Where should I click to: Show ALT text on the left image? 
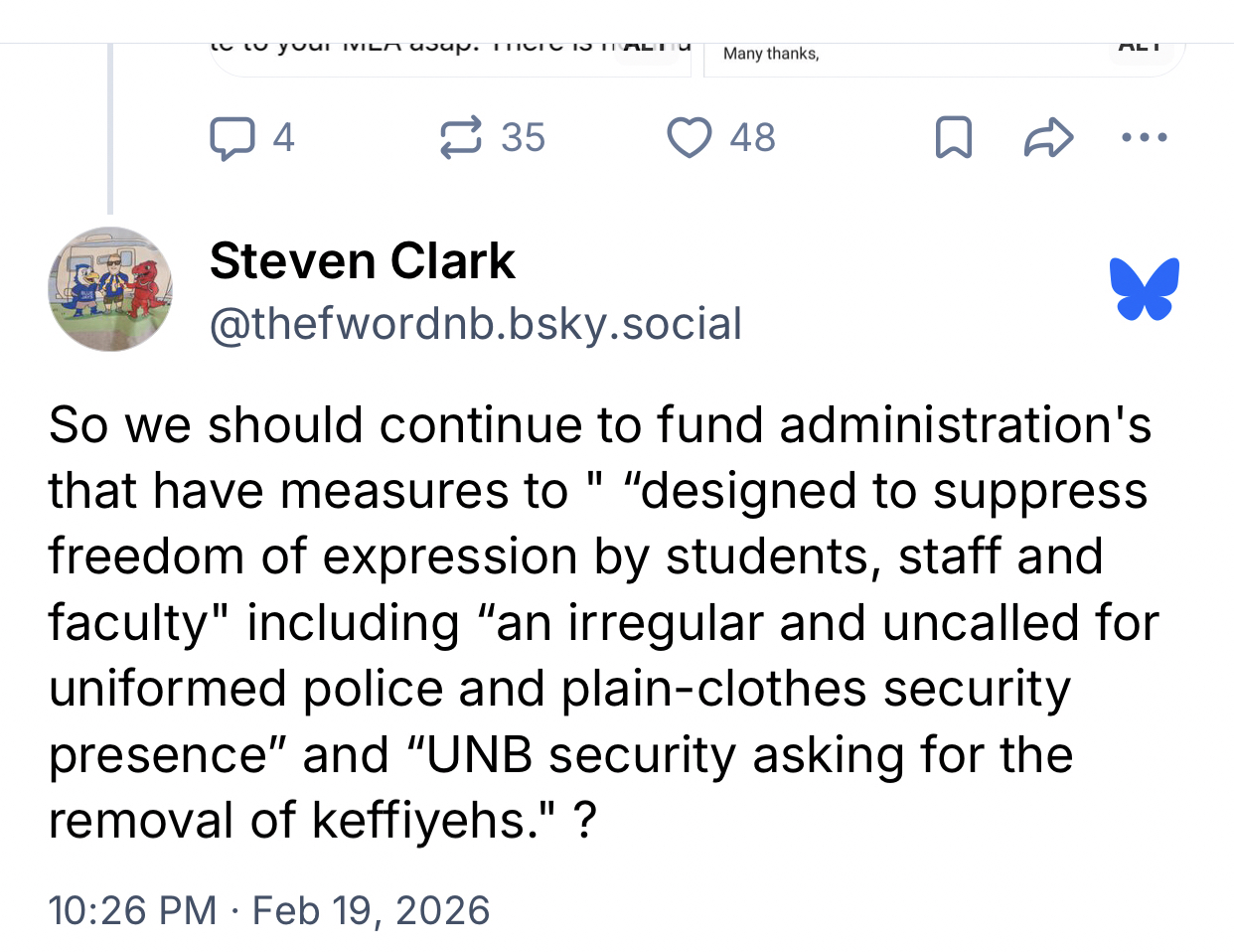click(x=648, y=48)
